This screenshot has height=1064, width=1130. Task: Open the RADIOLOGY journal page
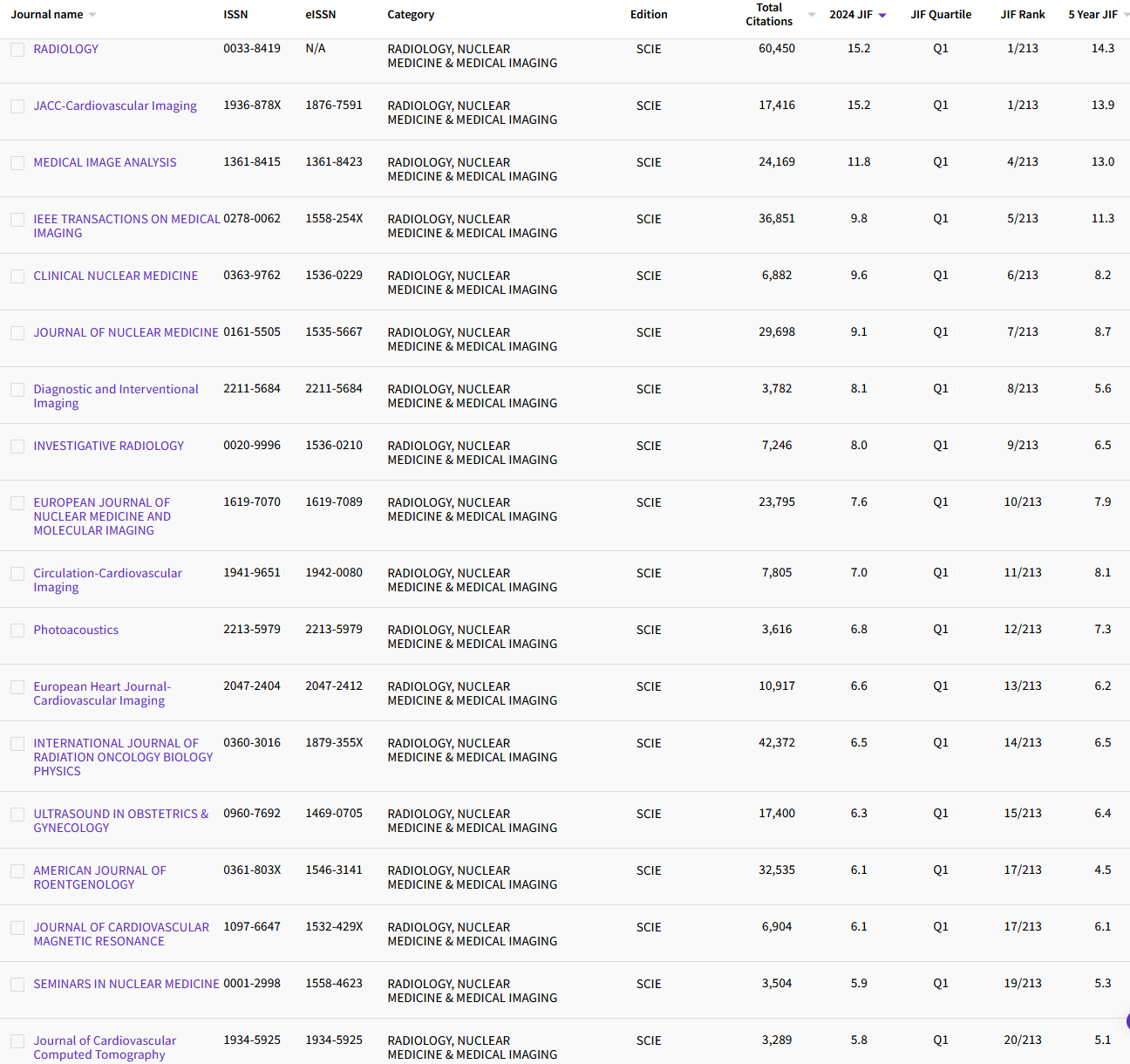coord(66,49)
